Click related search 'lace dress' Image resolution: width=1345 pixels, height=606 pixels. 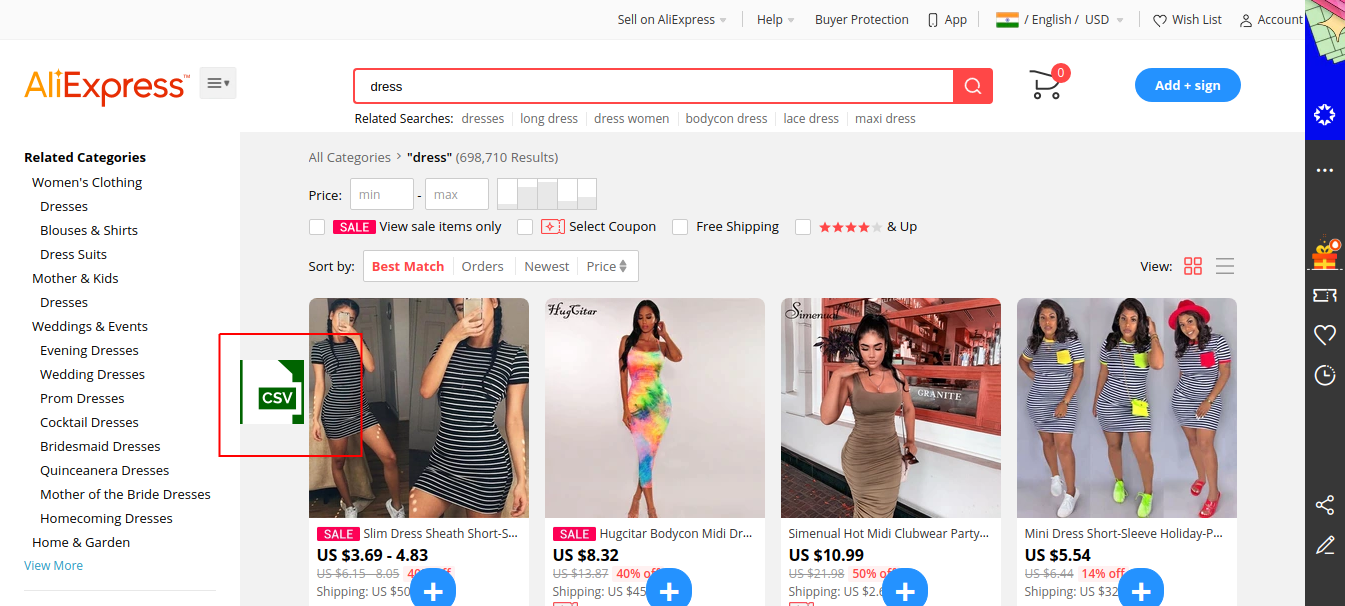coord(811,118)
